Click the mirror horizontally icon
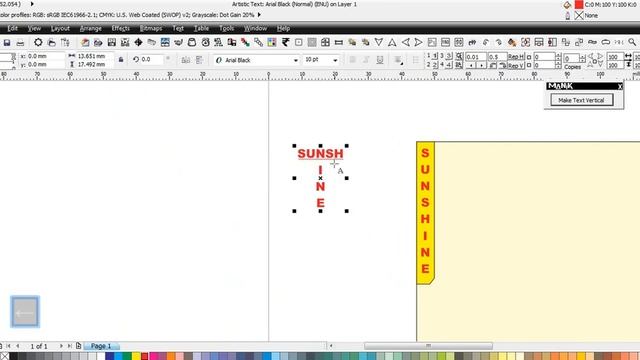Viewport: 640px width, 360px height. coord(186,60)
